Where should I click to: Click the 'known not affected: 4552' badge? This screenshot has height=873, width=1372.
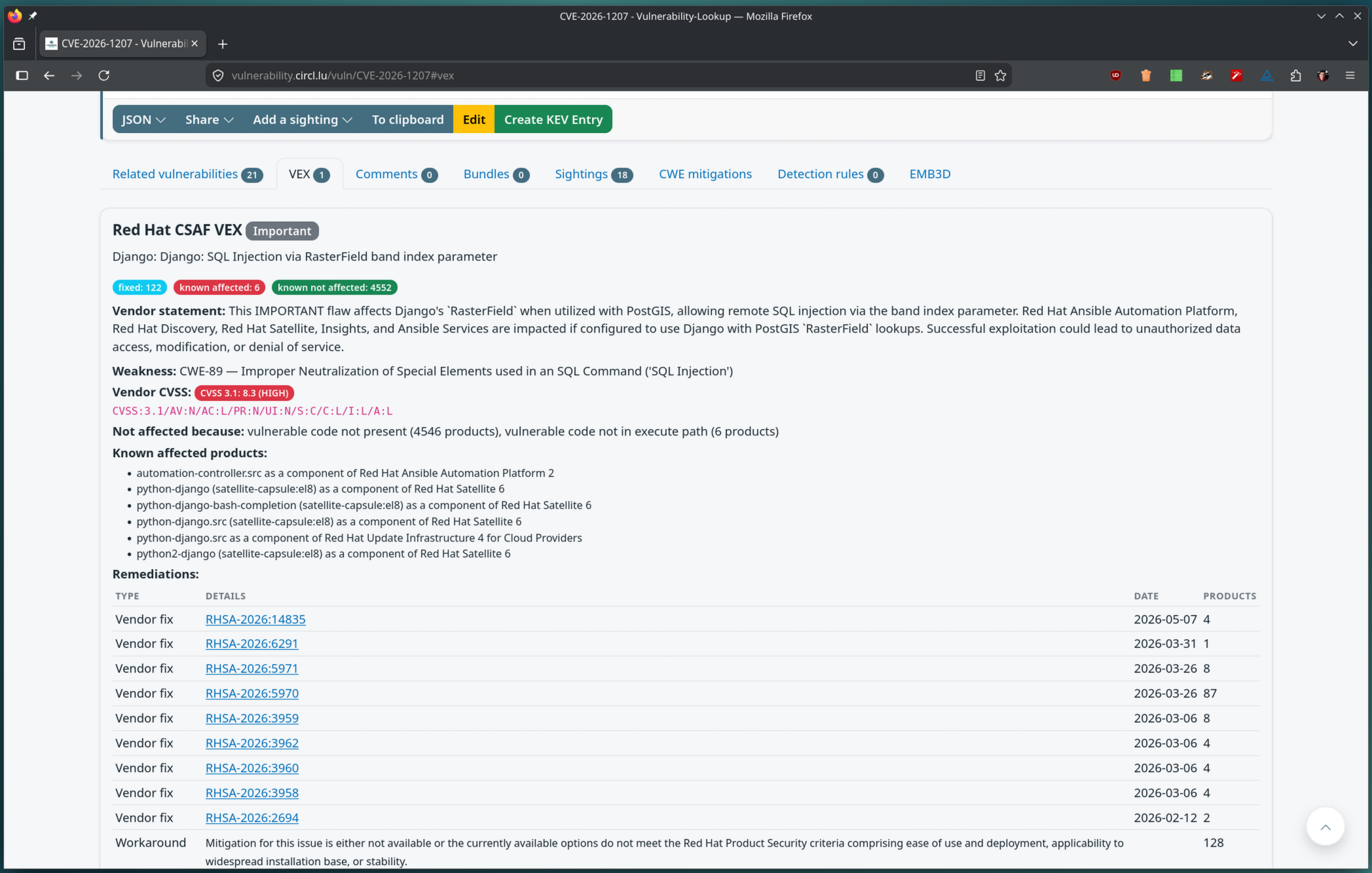(334, 288)
